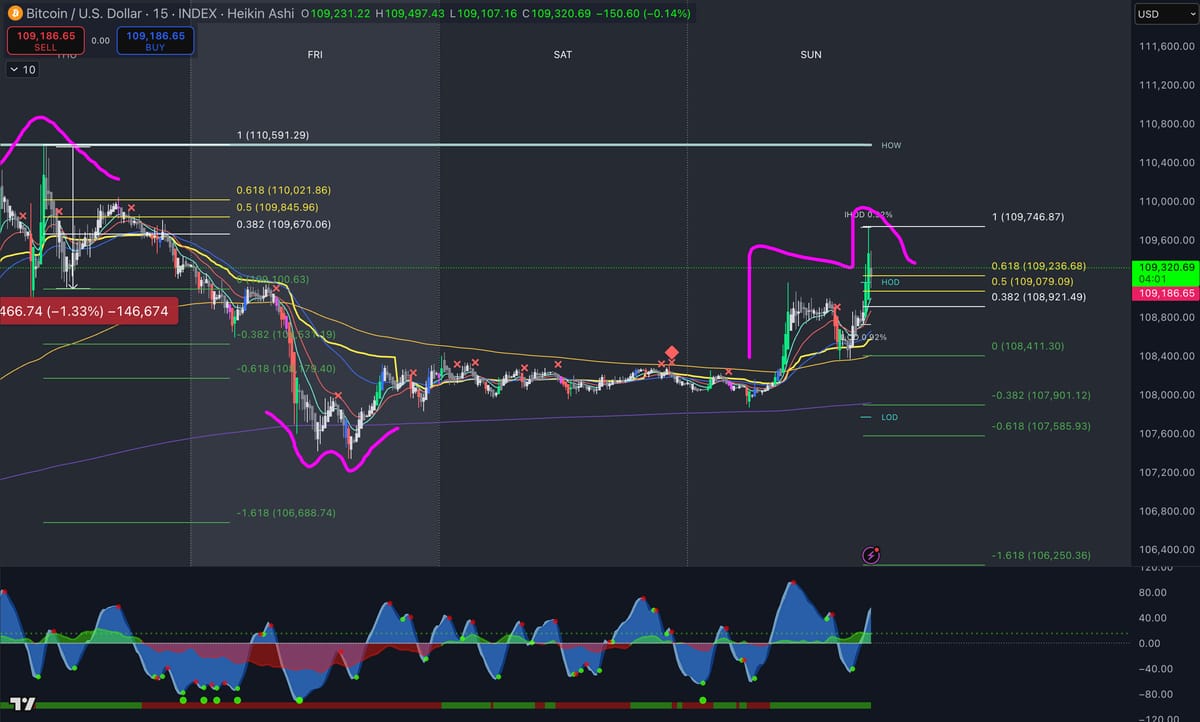1200x722 pixels.
Task: Click the SUN day label
Action: pos(811,55)
